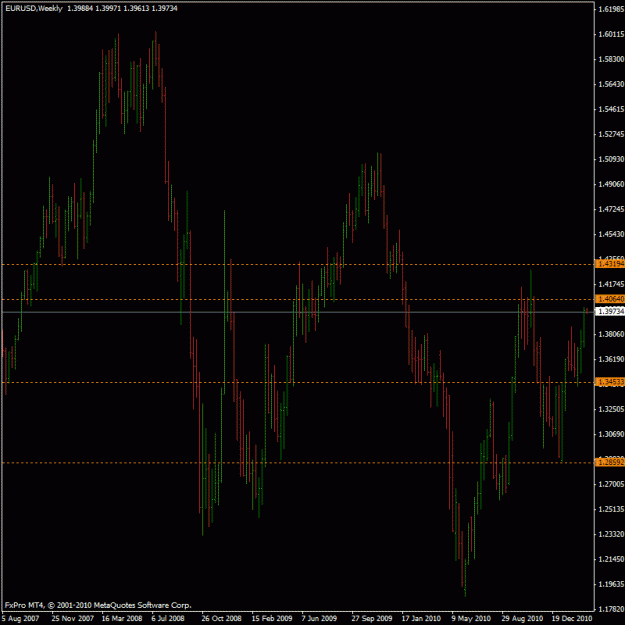This screenshot has height=625, width=625.
Task: Click the 1.60115 price axis label
Action: coord(611,34)
